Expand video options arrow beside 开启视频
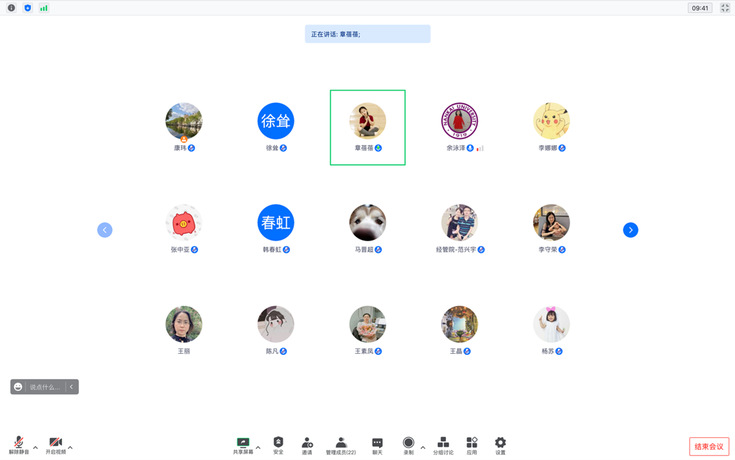The image size is (735, 460). tap(70, 447)
